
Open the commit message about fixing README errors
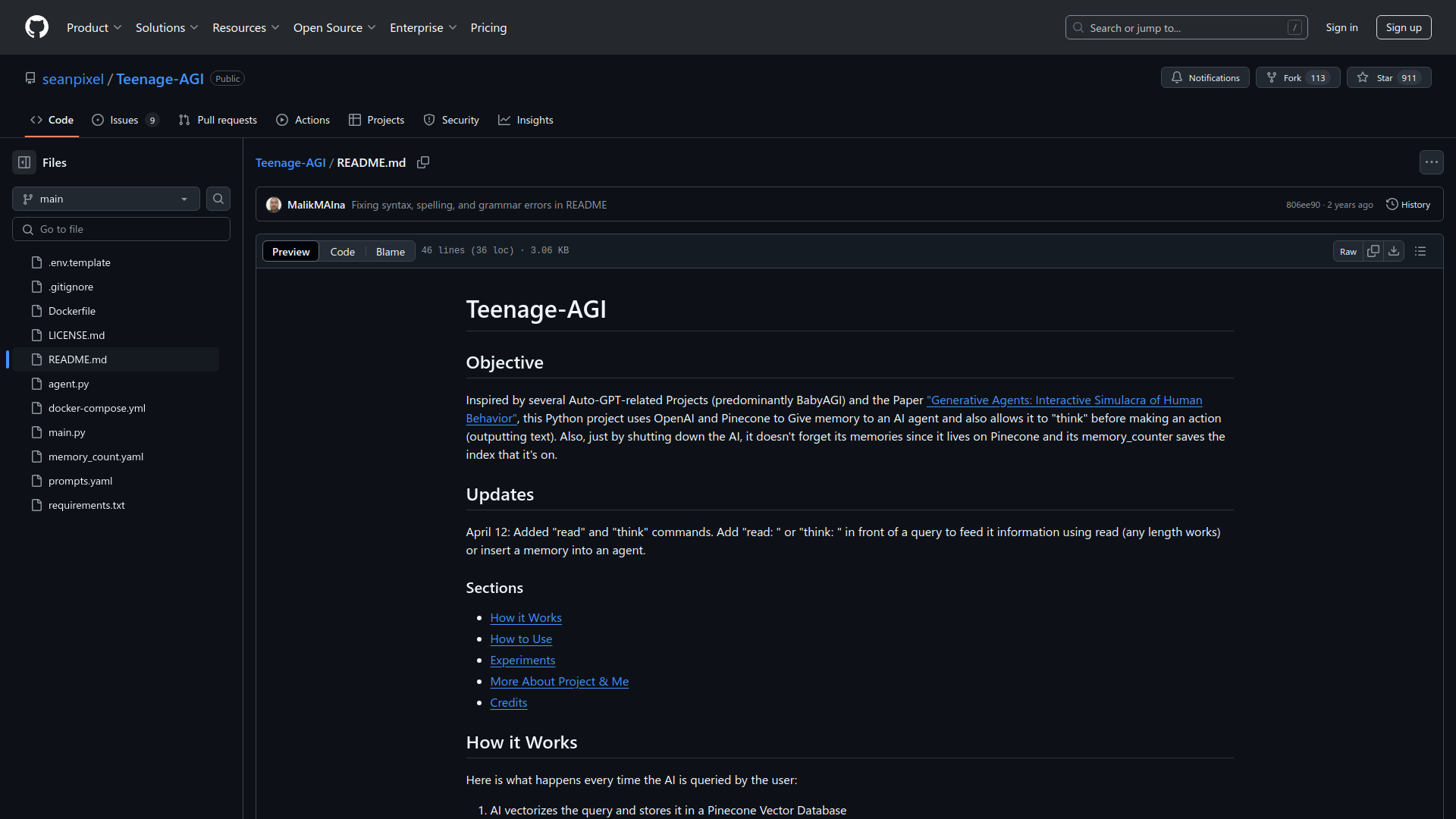[x=479, y=205]
